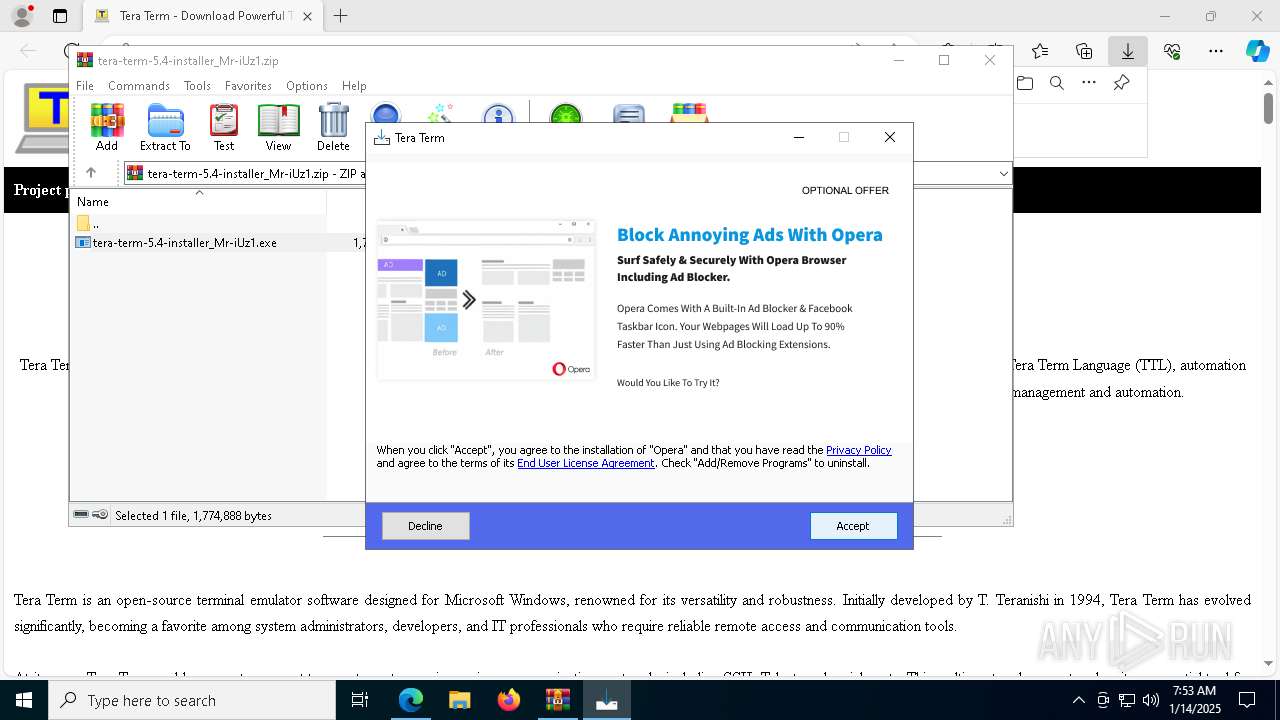The height and width of the screenshot is (720, 1280).
Task: Click Accept in the Opera offer
Action: pos(853,526)
